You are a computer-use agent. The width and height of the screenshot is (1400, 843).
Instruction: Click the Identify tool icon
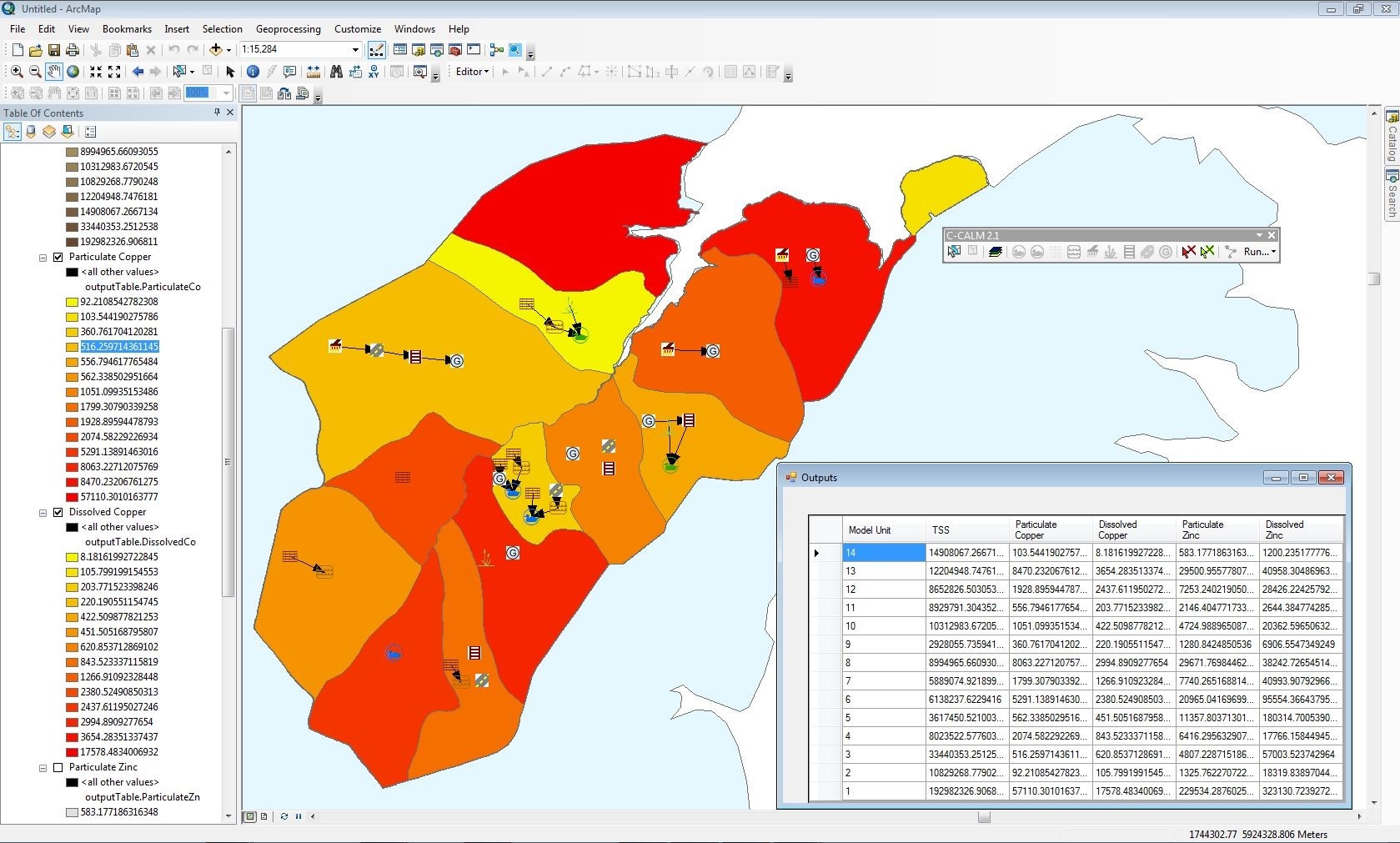[x=253, y=72]
